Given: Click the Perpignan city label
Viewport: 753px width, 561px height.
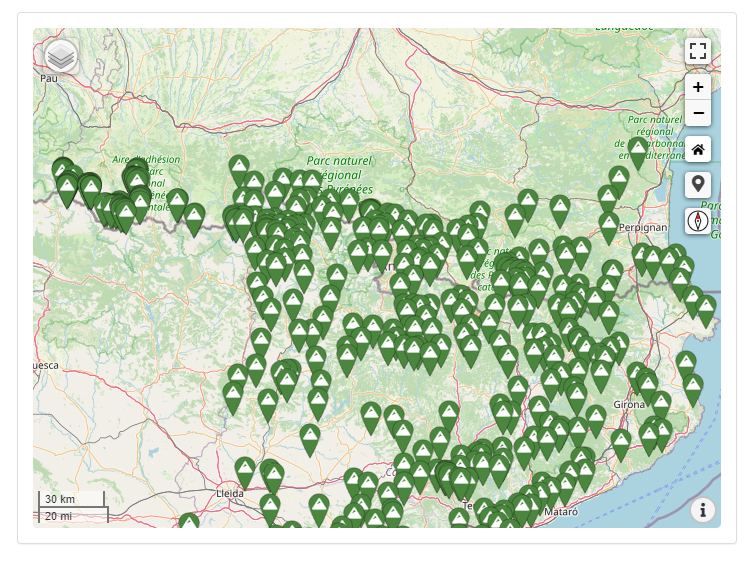Looking at the screenshot, I should [643, 227].
